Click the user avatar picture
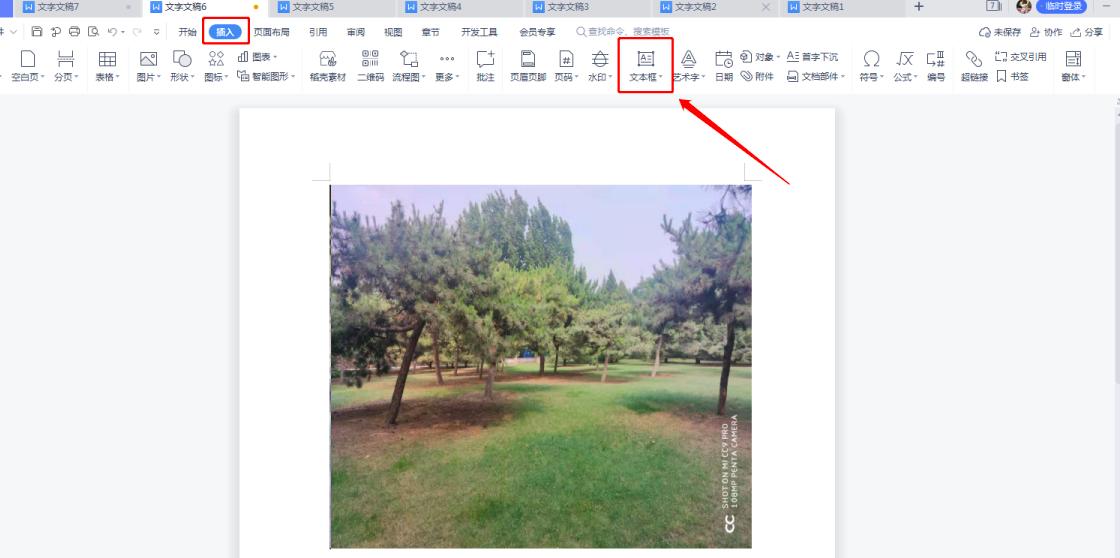1120x558 pixels. pos(1024,6)
